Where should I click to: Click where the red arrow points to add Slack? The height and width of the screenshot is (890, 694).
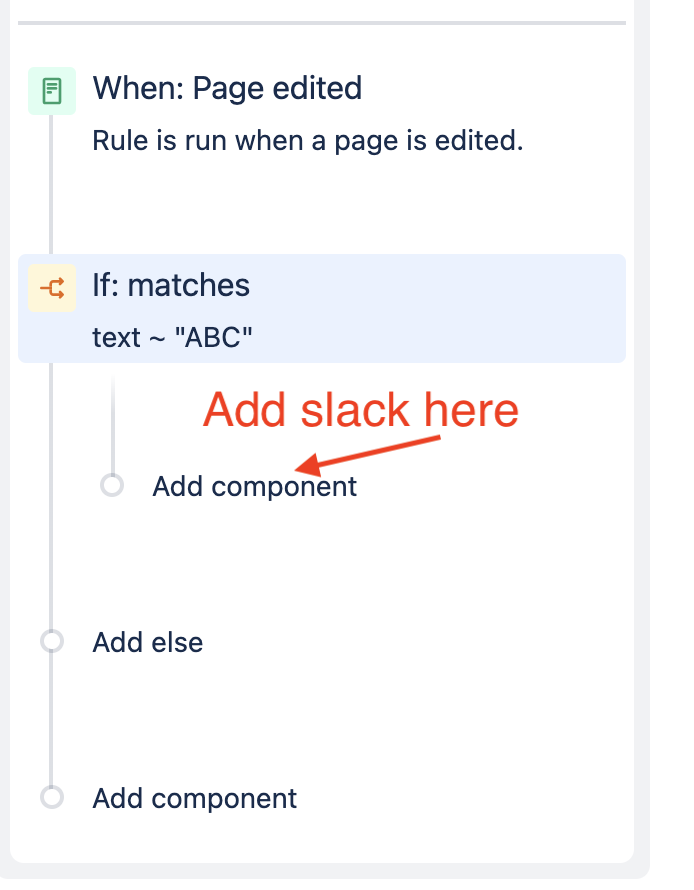(x=254, y=486)
